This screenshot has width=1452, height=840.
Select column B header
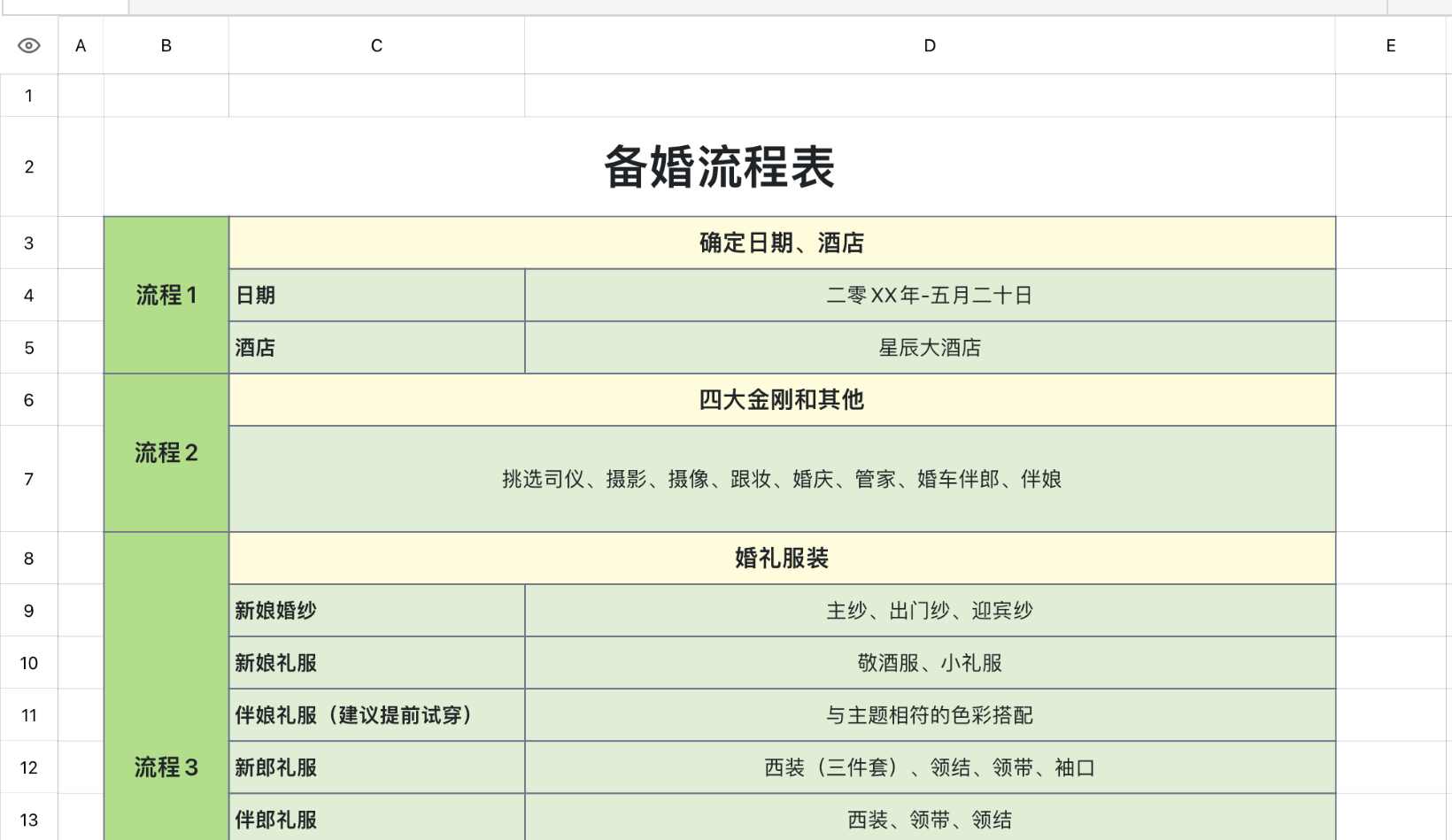tap(166, 45)
